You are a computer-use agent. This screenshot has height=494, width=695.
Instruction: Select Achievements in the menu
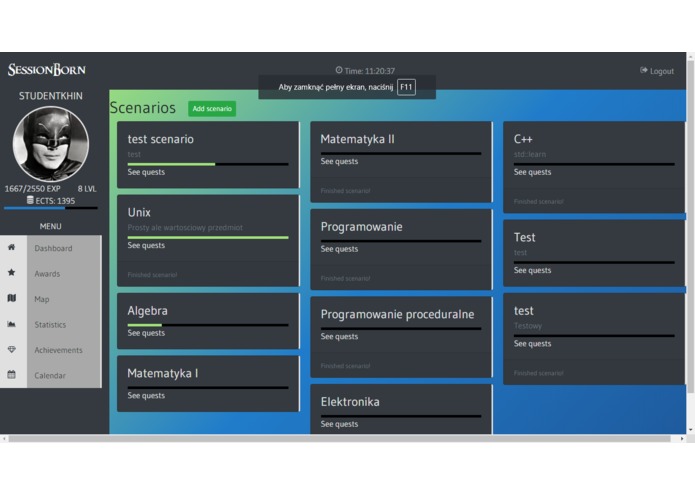(x=59, y=350)
